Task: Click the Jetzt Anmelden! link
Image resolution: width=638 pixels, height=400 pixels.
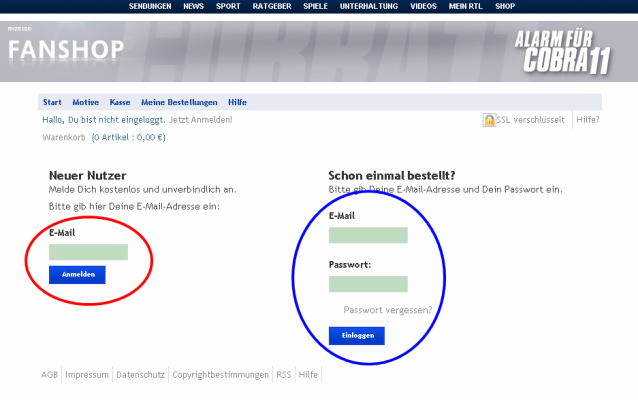Action: 201,120
